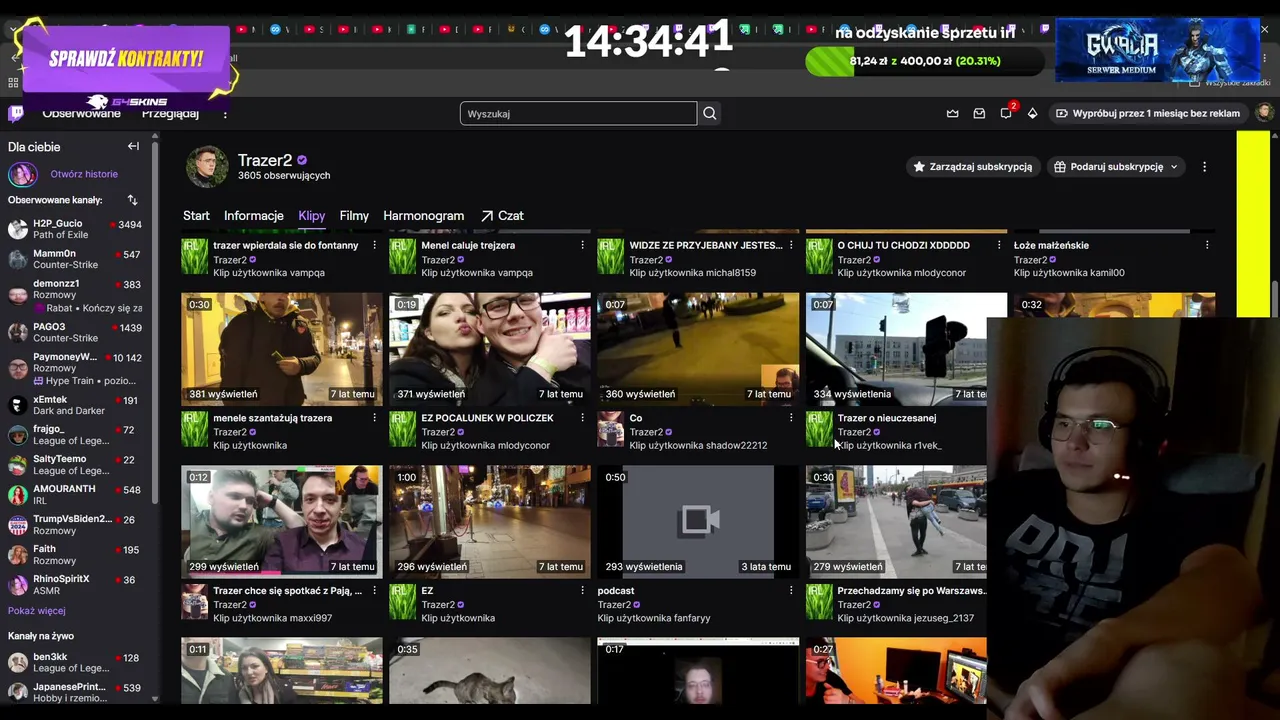Open the Informacje tab
Screen dimensions: 1280x720
tap(254, 216)
